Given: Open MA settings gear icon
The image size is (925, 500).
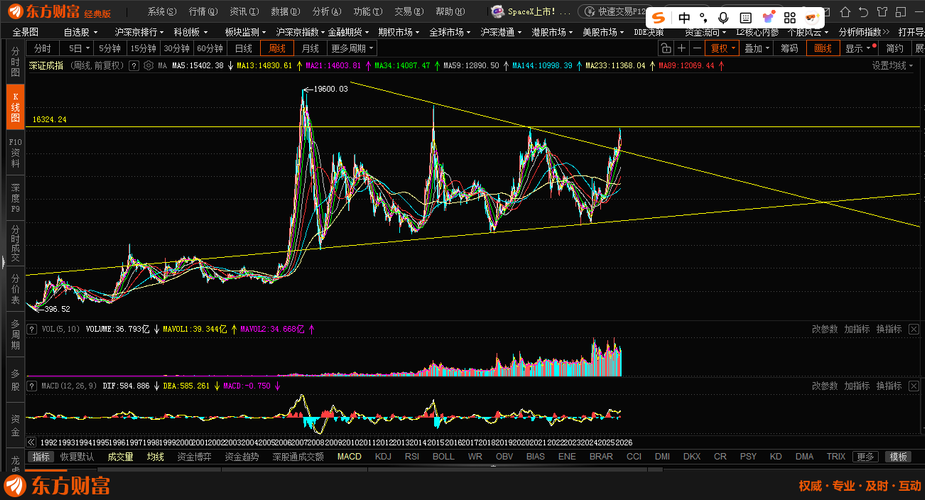Looking at the screenshot, I should tap(149, 65).
